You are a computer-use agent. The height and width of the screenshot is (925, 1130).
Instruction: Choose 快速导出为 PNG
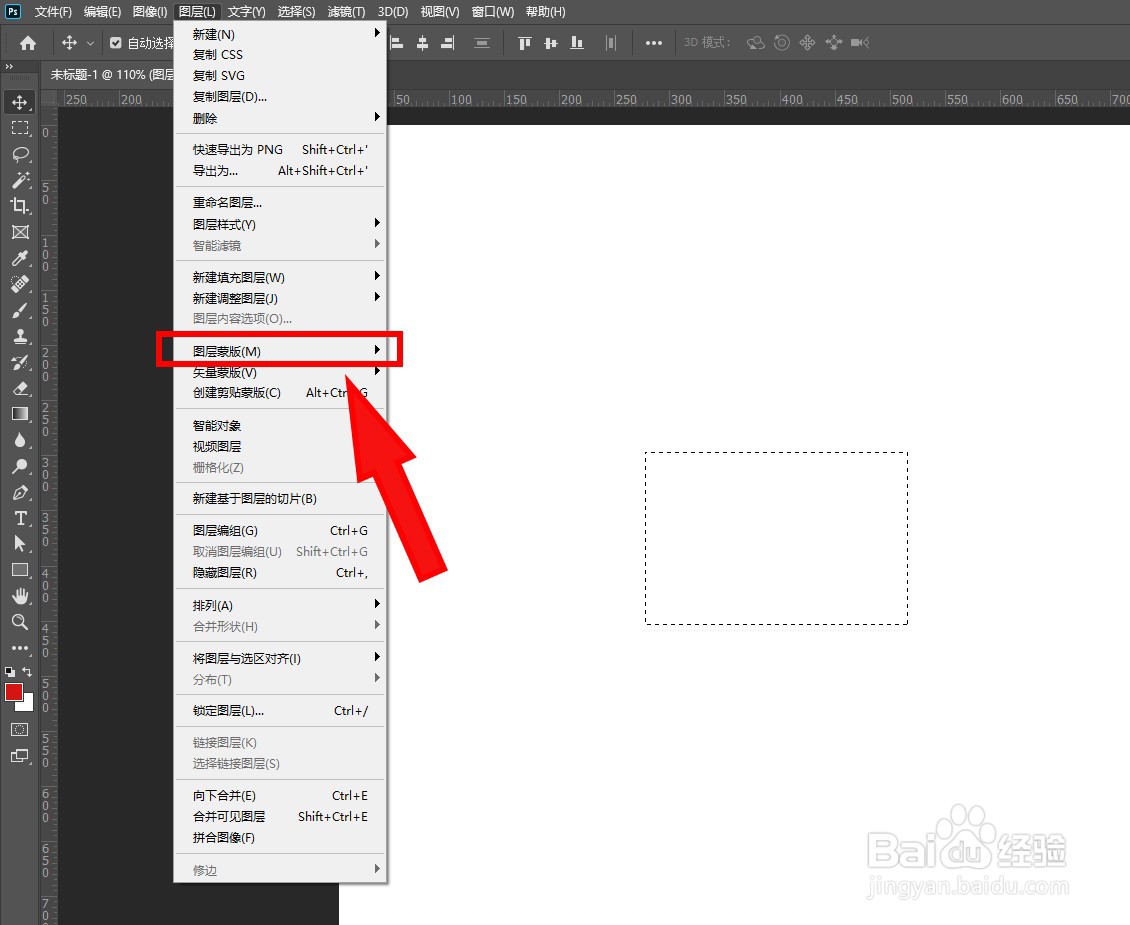pos(280,149)
